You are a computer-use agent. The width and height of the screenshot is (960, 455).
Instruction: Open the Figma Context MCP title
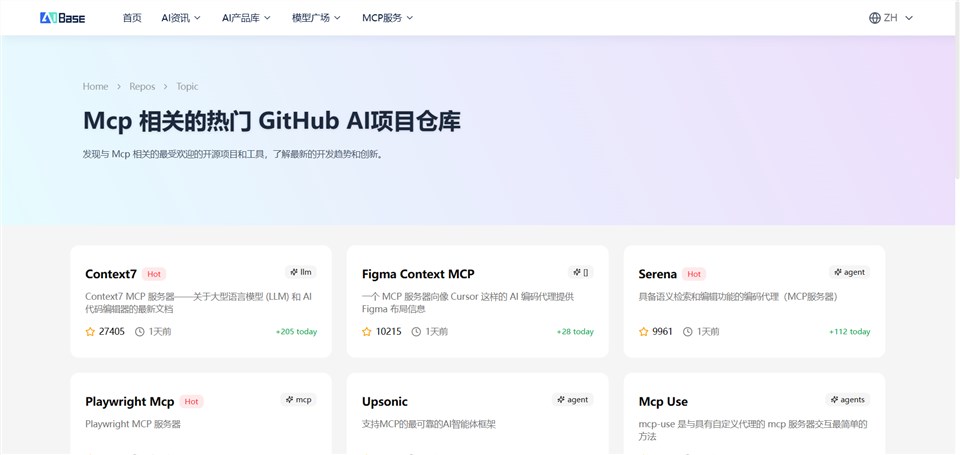pos(418,274)
